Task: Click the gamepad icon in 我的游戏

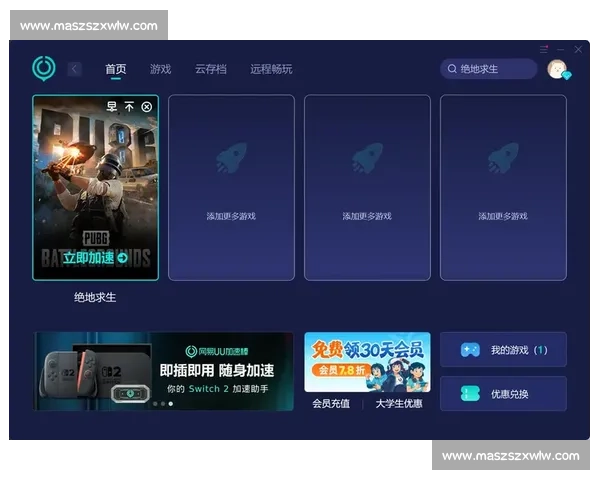Action: 470,350
